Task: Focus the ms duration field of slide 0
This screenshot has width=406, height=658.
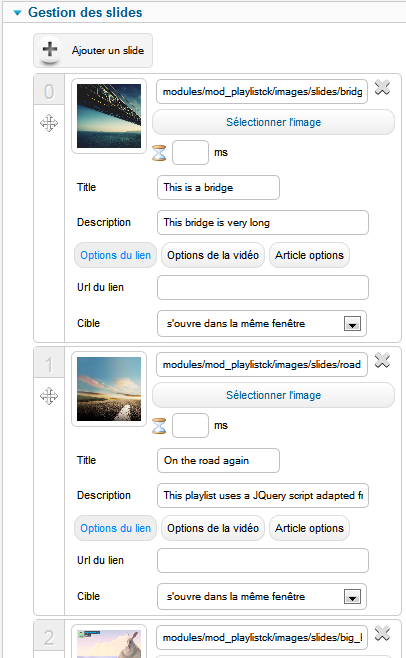Action: (190, 153)
